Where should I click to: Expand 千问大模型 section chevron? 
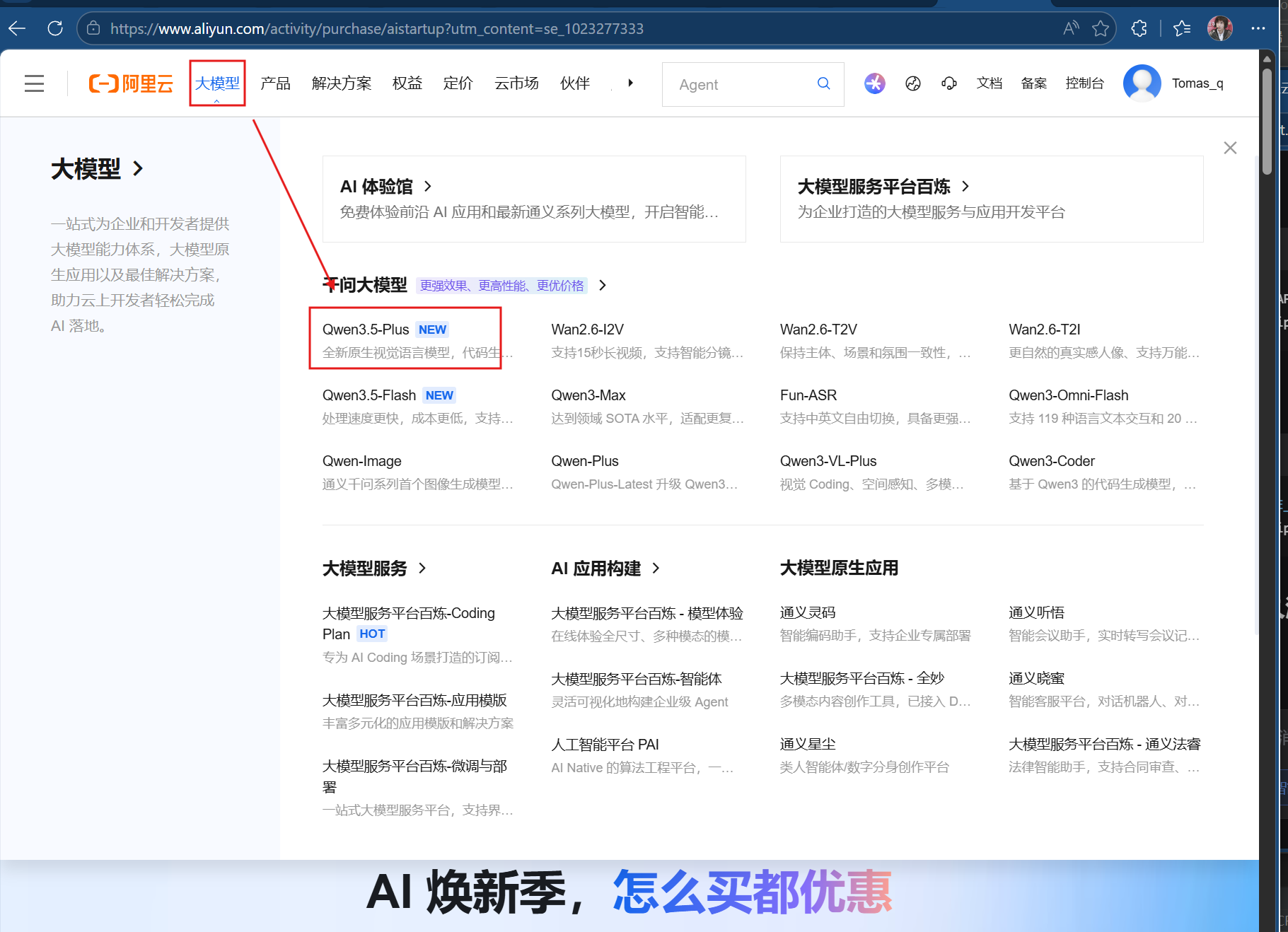click(603, 285)
